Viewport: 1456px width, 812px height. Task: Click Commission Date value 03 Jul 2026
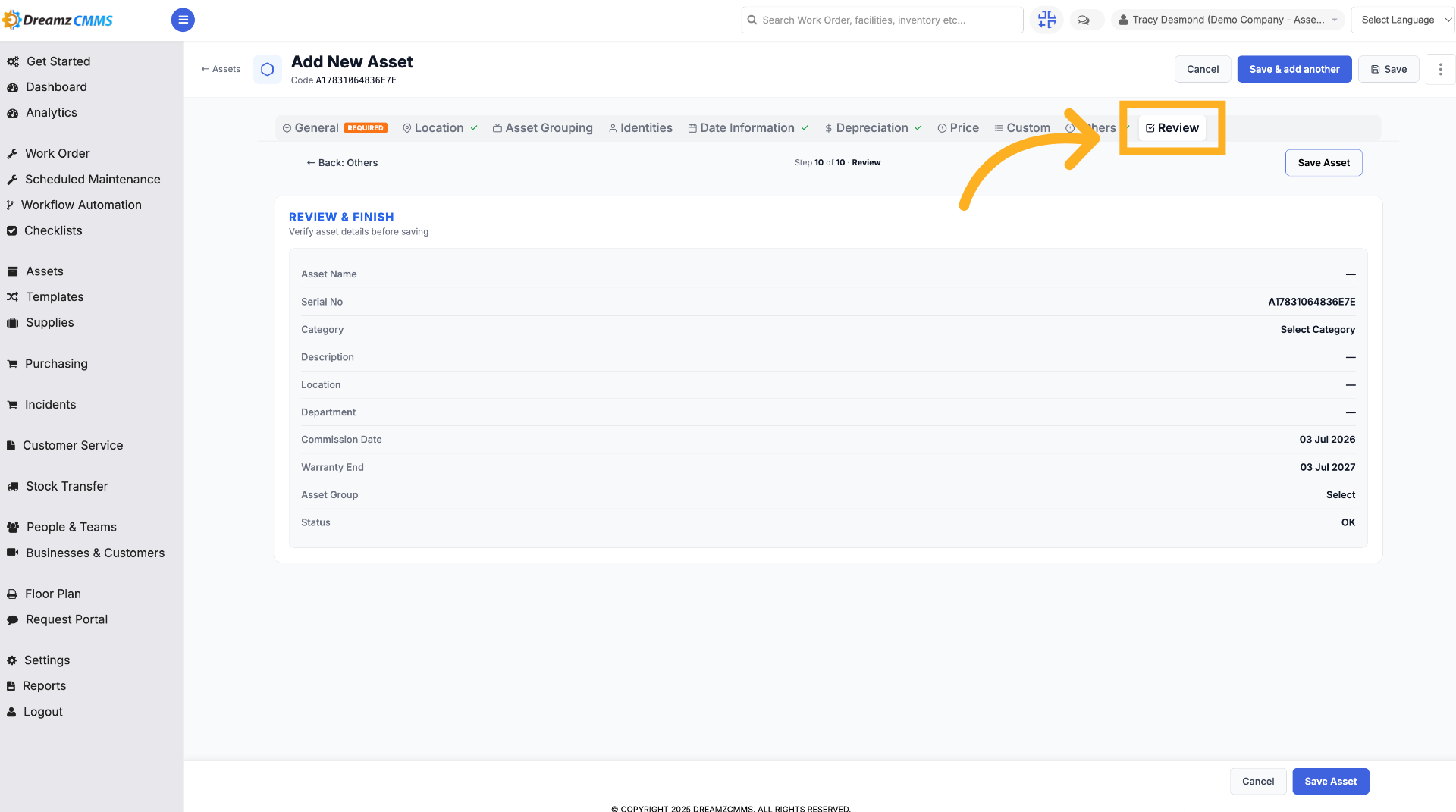[1327, 440]
